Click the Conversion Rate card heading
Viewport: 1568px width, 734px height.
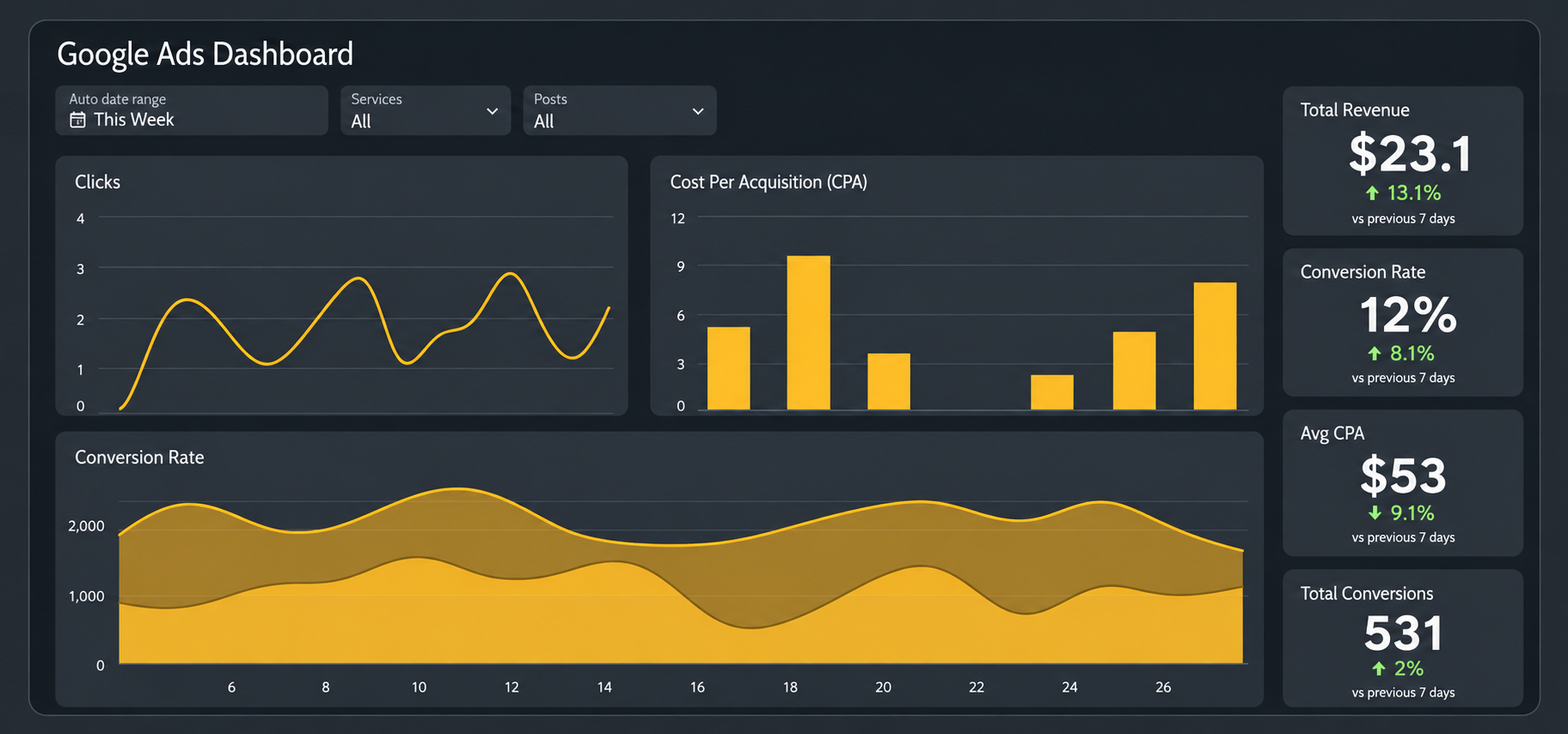(x=1363, y=272)
